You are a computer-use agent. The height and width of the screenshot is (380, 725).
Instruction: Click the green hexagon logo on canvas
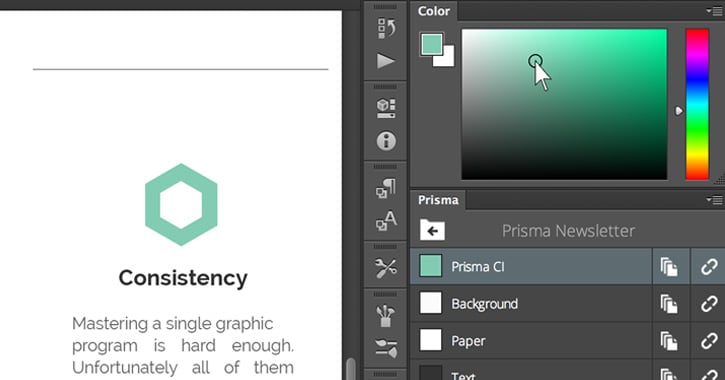(181, 204)
